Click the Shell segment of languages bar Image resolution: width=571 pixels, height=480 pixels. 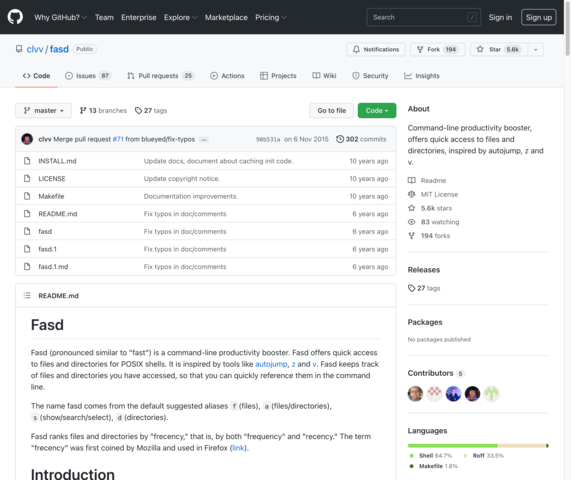pos(453,446)
